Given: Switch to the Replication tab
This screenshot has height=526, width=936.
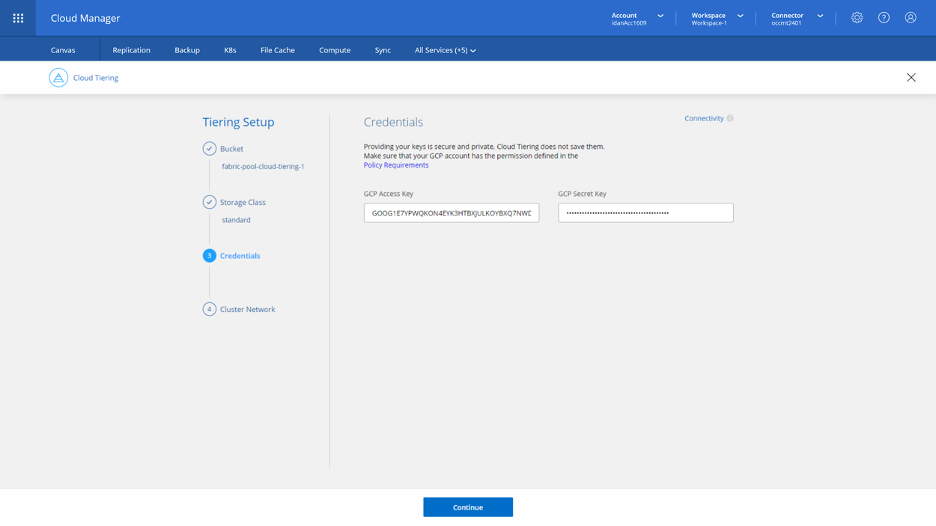Looking at the screenshot, I should 131,50.
